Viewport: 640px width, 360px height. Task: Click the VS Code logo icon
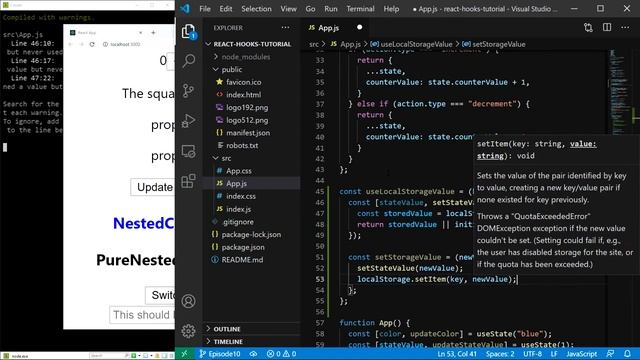pyautogui.click(x=185, y=9)
